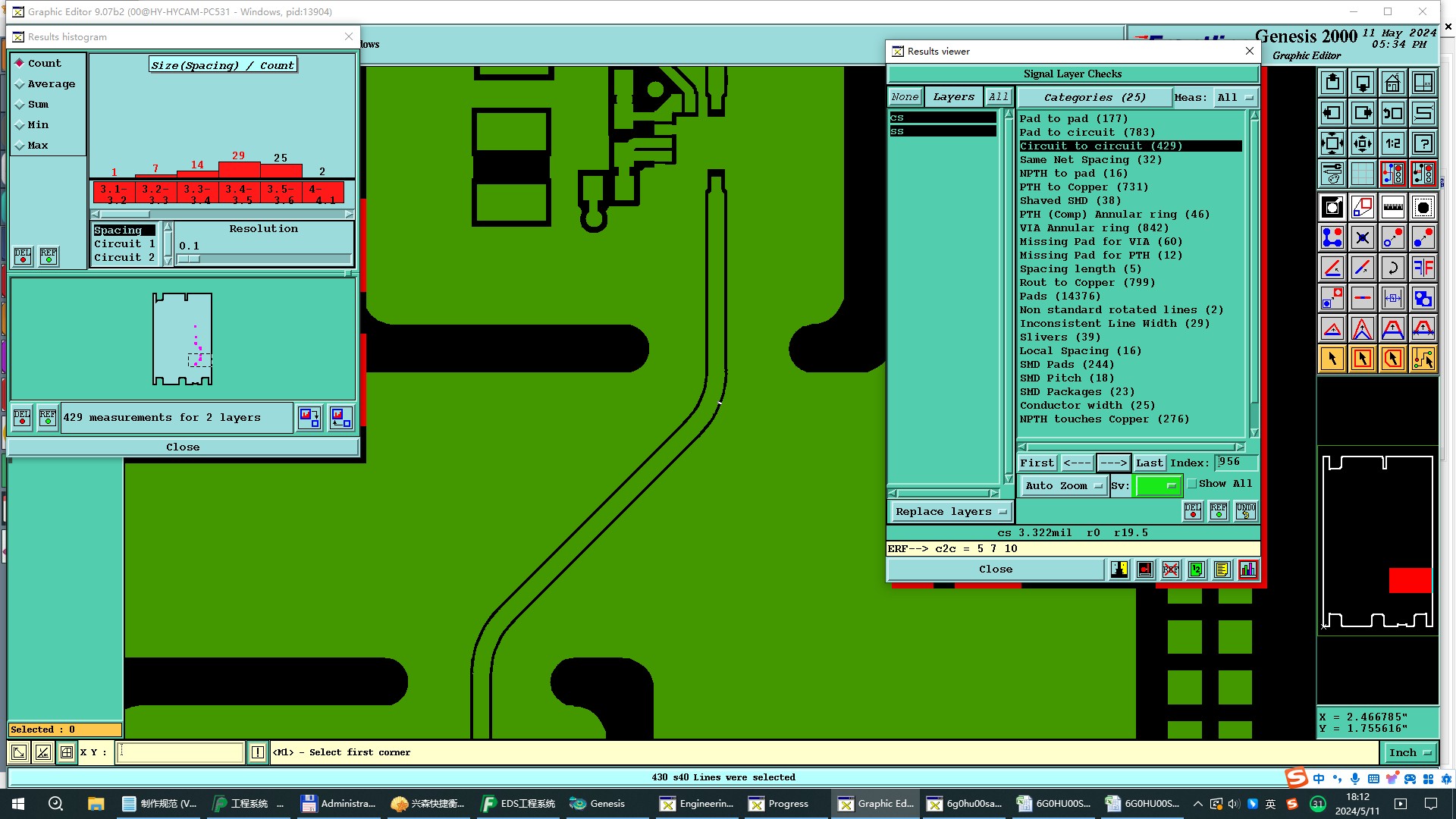Click the All layers button
The width and height of the screenshot is (1456, 819).
coord(999,97)
